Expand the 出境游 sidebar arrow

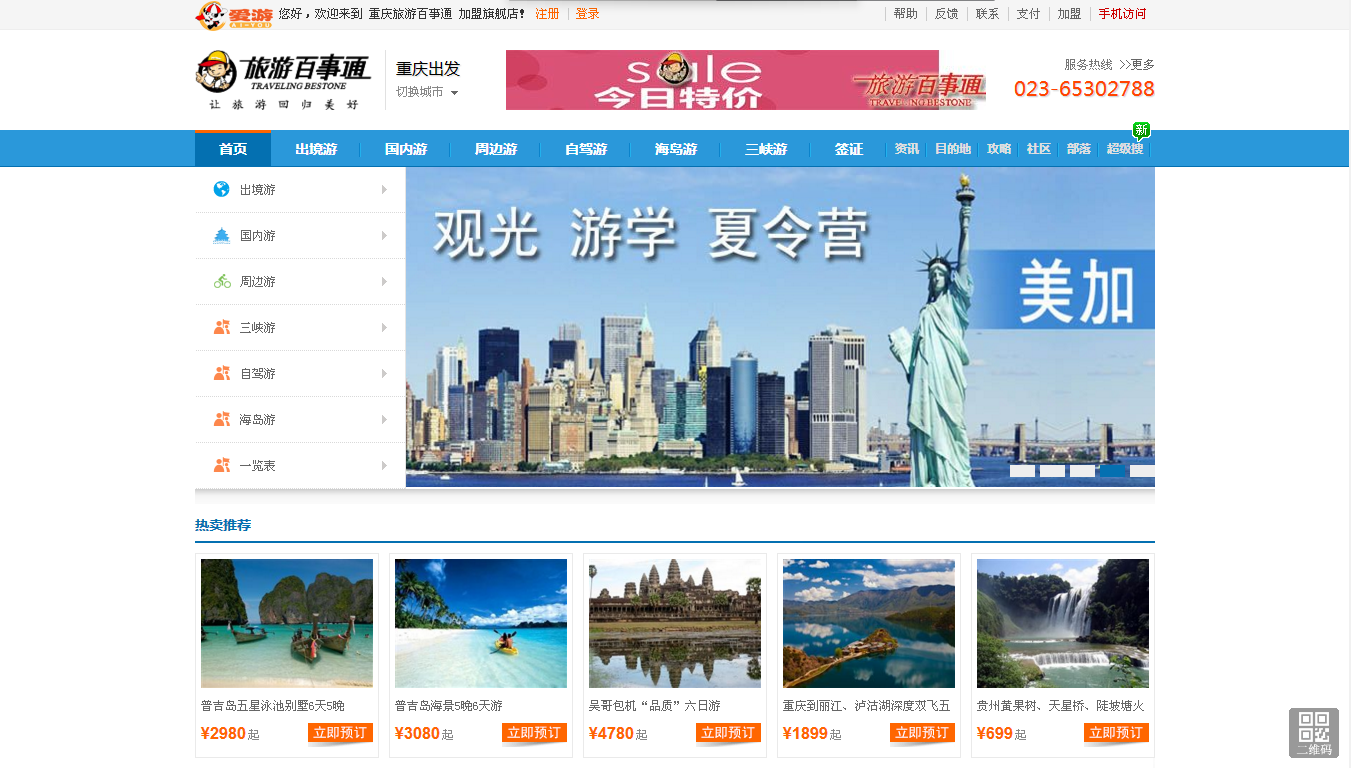(x=384, y=189)
